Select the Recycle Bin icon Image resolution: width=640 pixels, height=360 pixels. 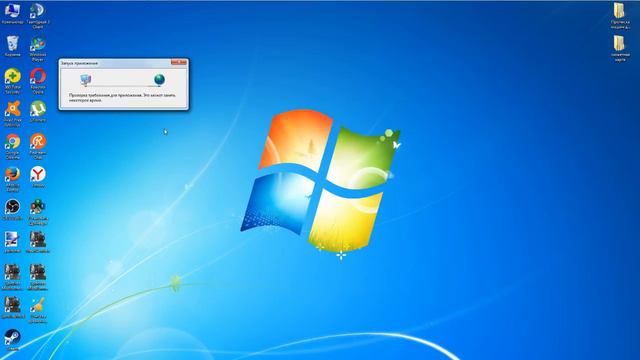(13, 46)
